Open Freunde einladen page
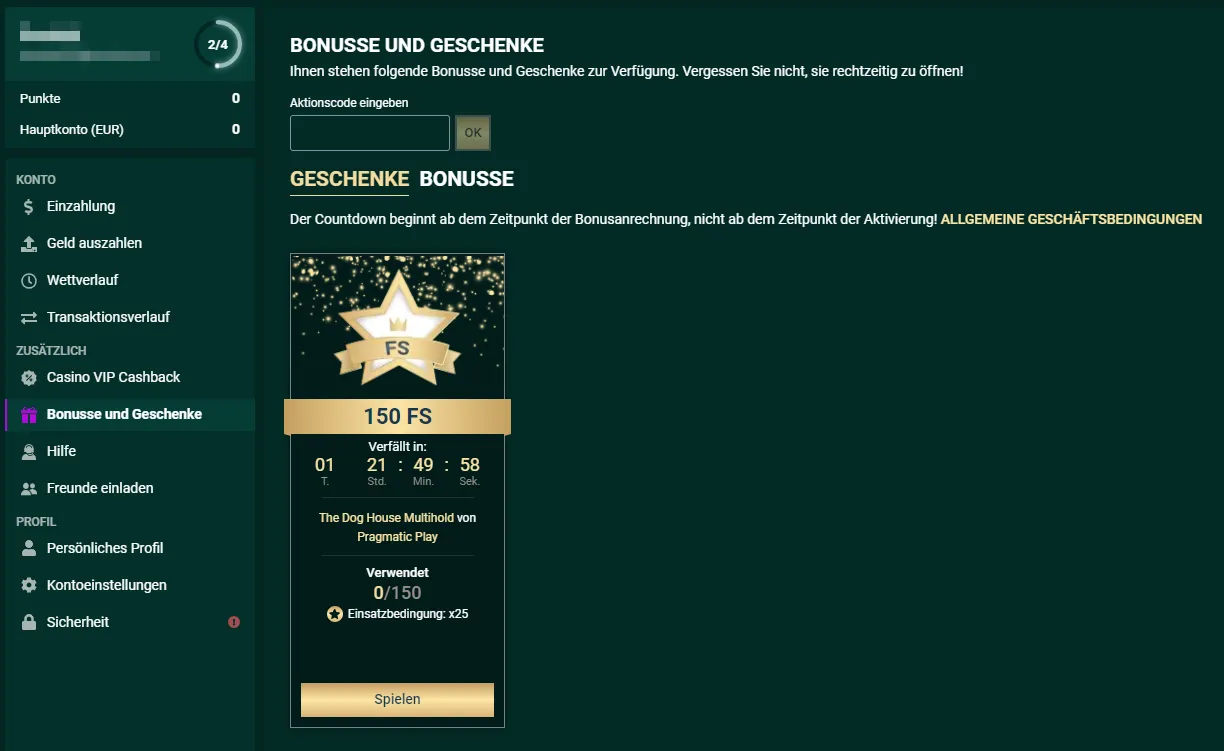Screen dimensions: 1224x751 point(130,488)
